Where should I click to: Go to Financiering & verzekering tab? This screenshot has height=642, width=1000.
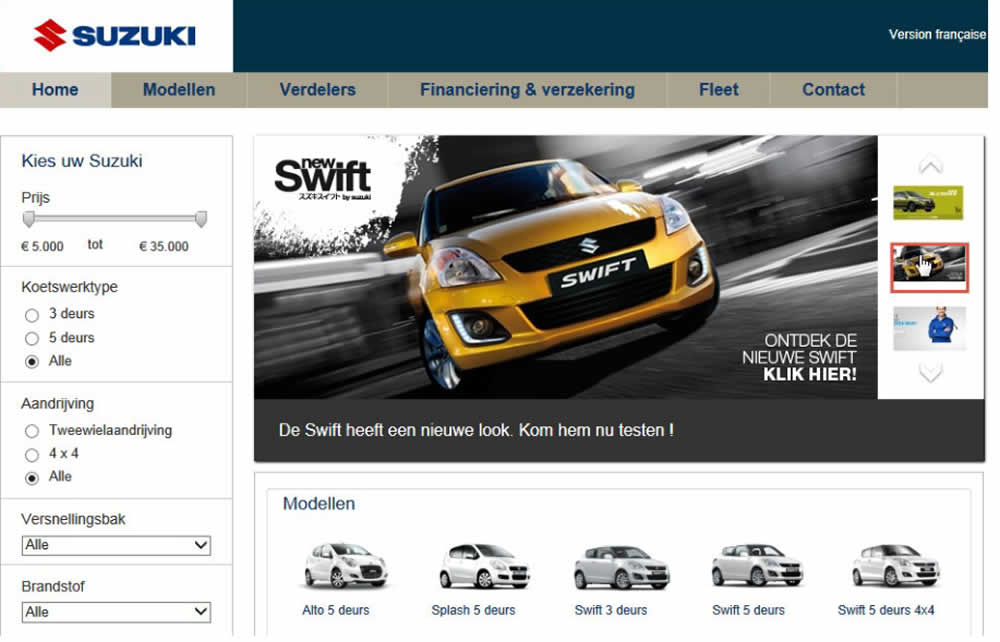pyautogui.click(x=527, y=90)
